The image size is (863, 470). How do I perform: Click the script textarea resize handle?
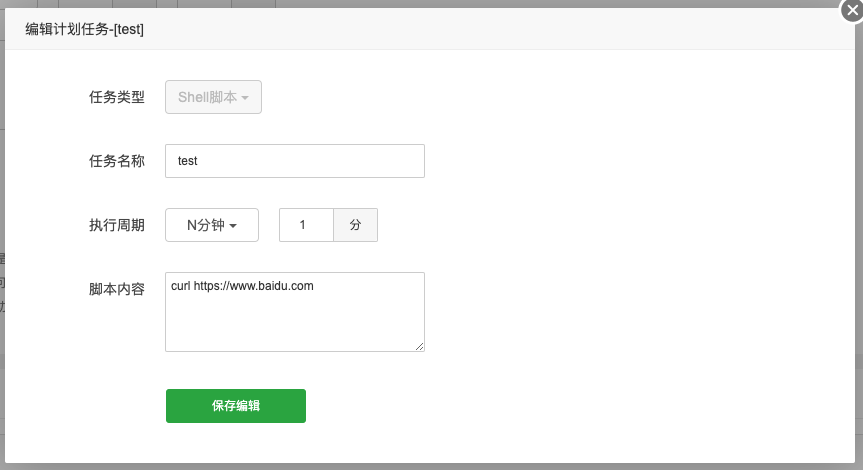pos(420,347)
